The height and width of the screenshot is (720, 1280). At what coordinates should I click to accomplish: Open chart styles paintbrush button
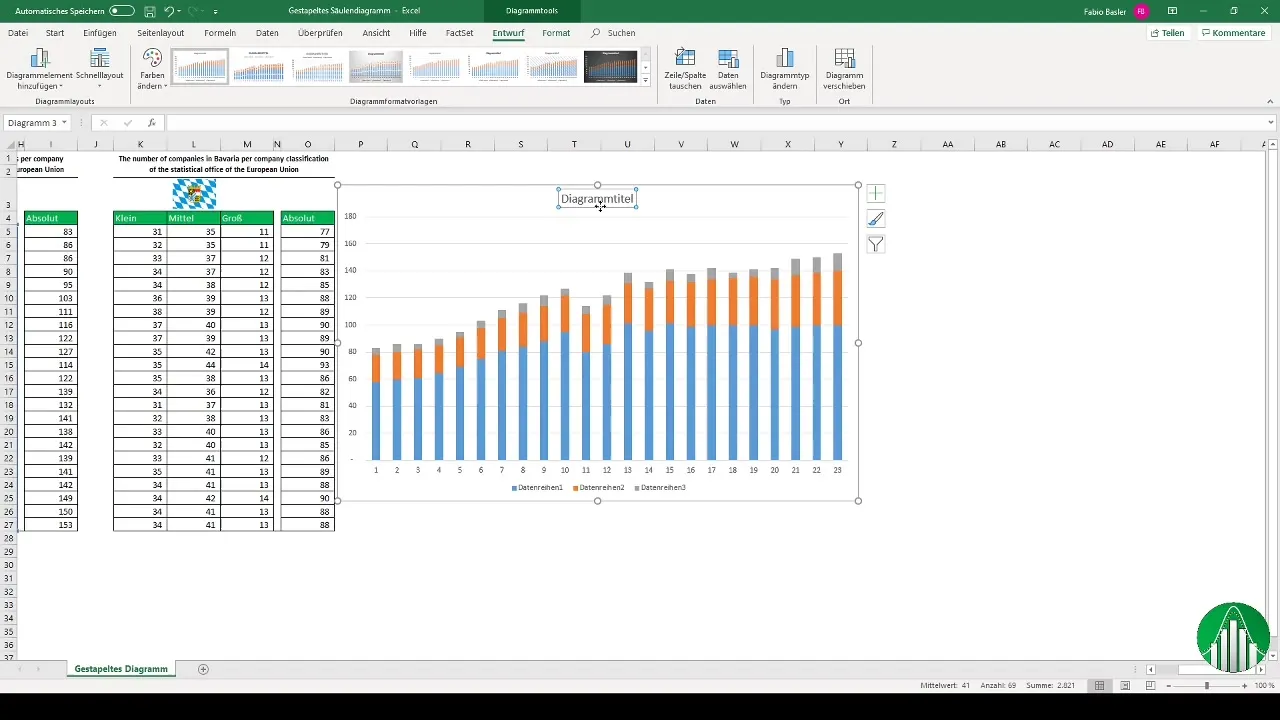(876, 219)
